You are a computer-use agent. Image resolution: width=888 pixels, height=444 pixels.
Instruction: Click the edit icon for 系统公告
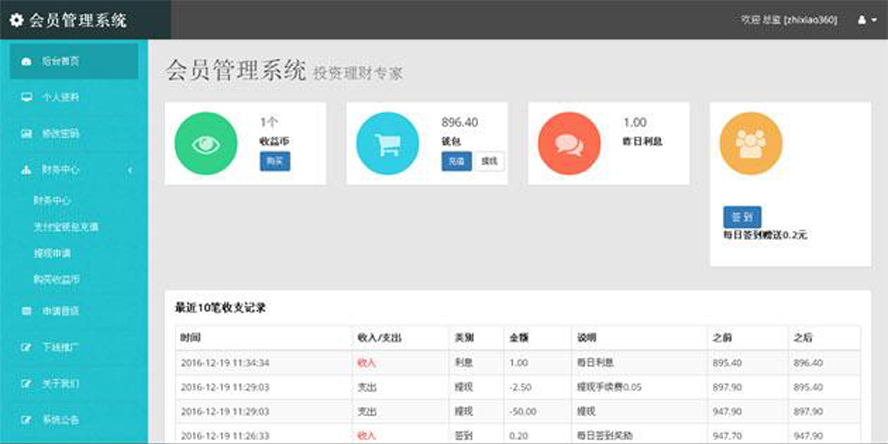pyautogui.click(x=26, y=420)
